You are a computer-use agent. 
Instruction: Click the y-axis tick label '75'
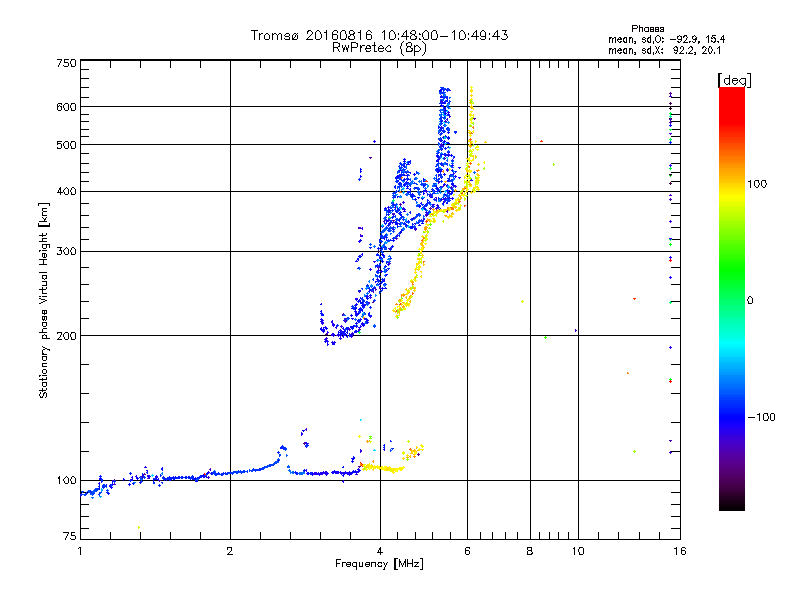click(x=70, y=536)
